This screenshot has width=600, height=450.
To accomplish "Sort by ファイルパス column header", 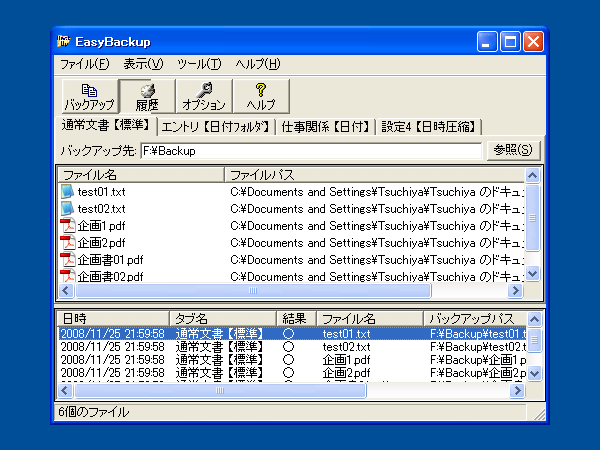I will coord(374,175).
